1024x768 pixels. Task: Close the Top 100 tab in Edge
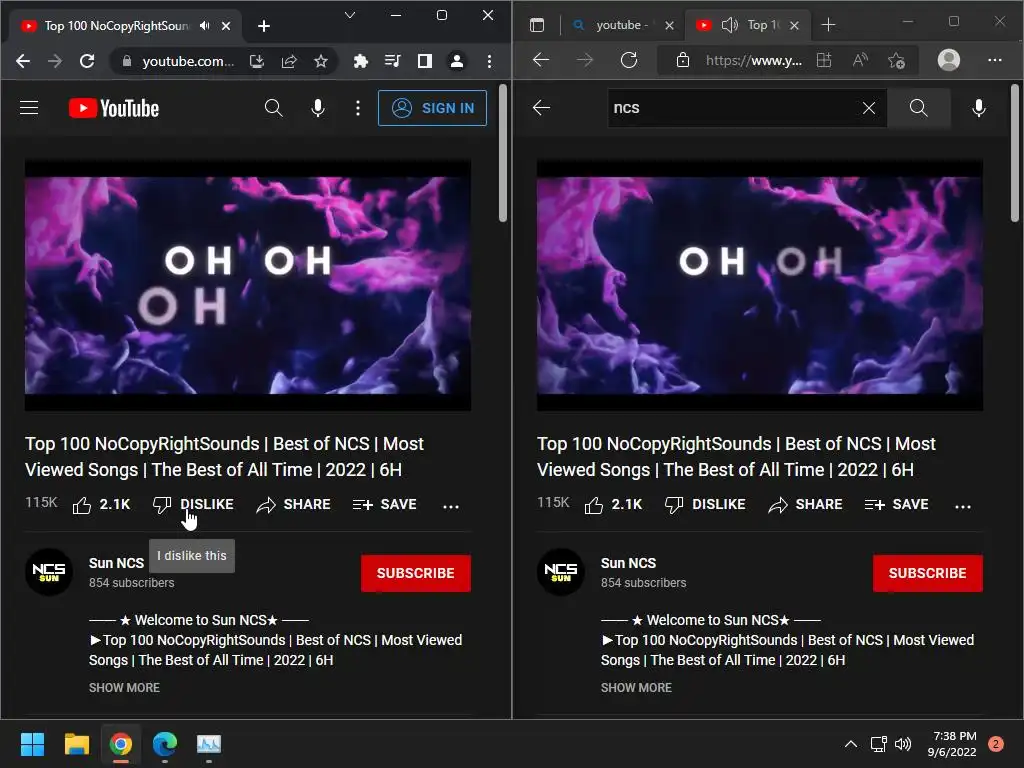point(794,25)
